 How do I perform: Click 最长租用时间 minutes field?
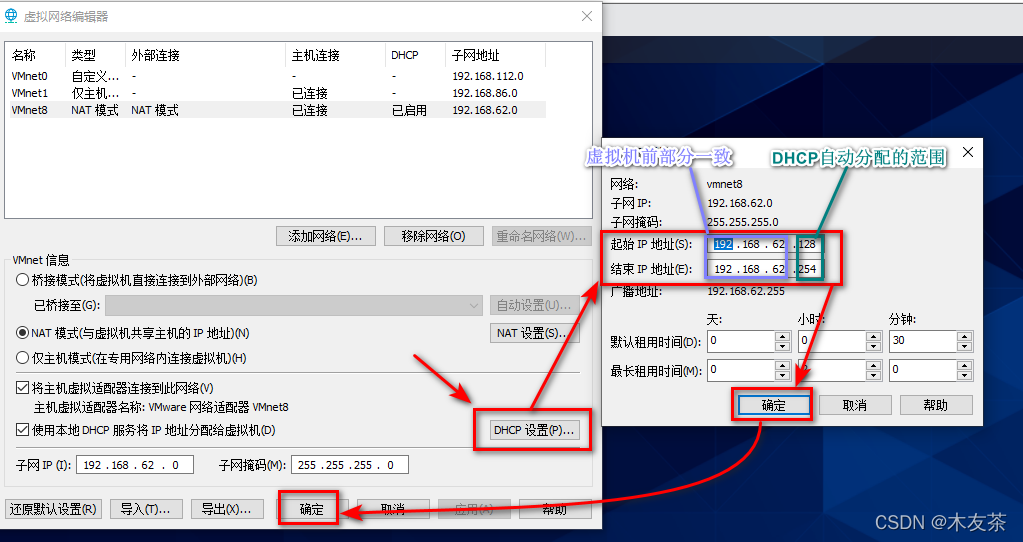923,370
